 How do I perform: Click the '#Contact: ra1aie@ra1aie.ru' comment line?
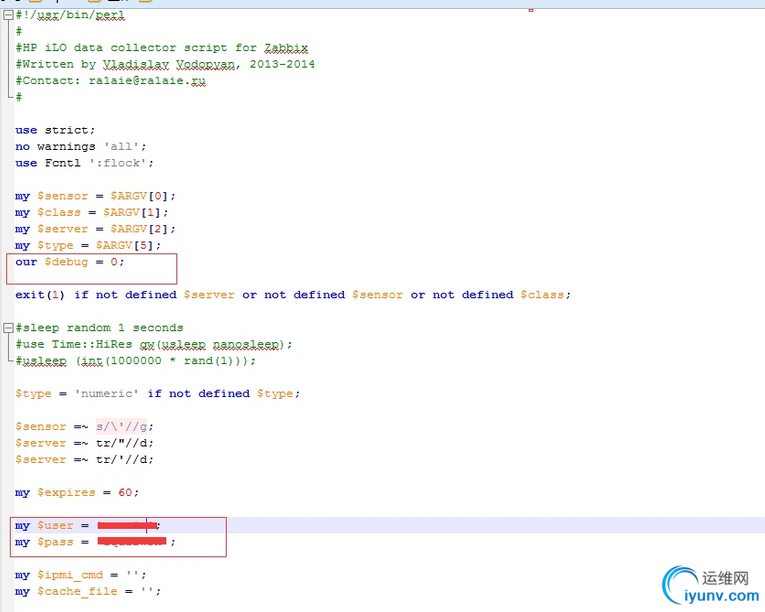110,81
